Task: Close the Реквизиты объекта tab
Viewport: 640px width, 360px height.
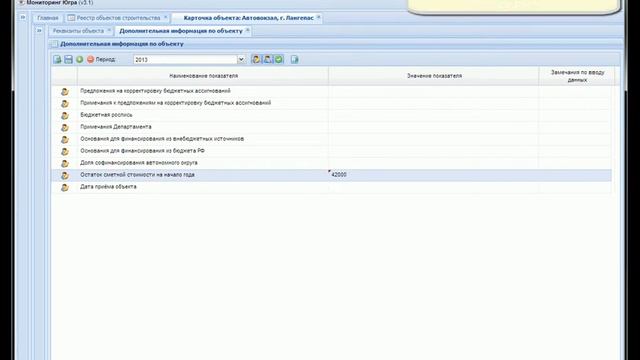Action: [109, 30]
